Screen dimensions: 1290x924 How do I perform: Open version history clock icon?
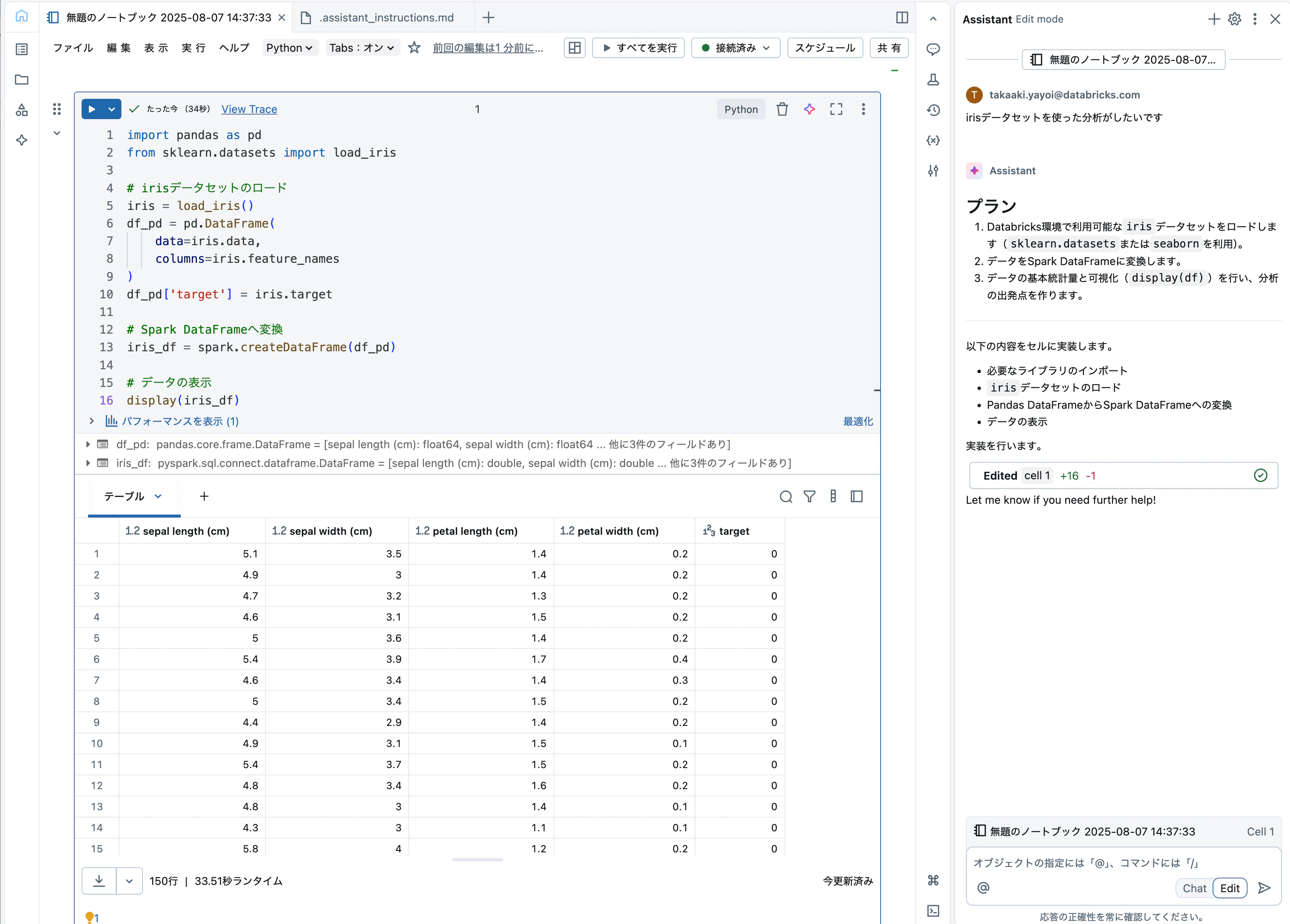pos(933,110)
